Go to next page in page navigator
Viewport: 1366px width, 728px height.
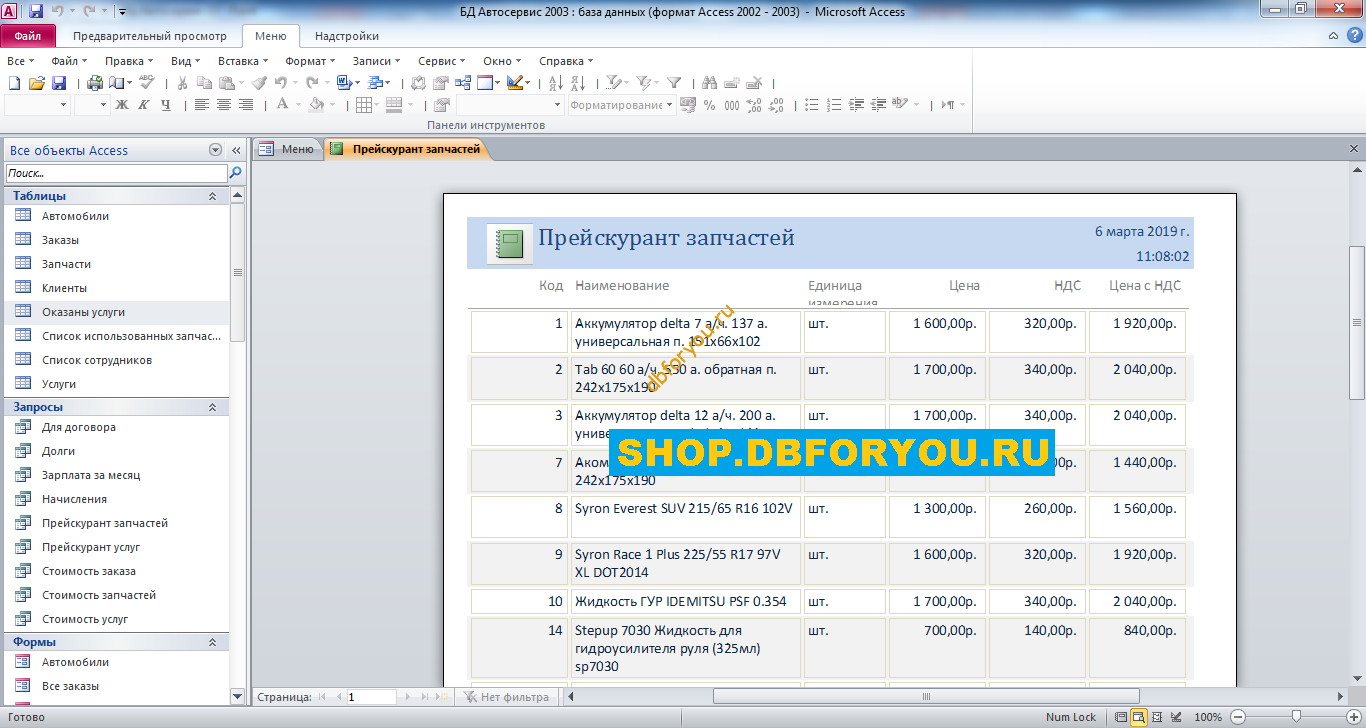(x=408, y=697)
